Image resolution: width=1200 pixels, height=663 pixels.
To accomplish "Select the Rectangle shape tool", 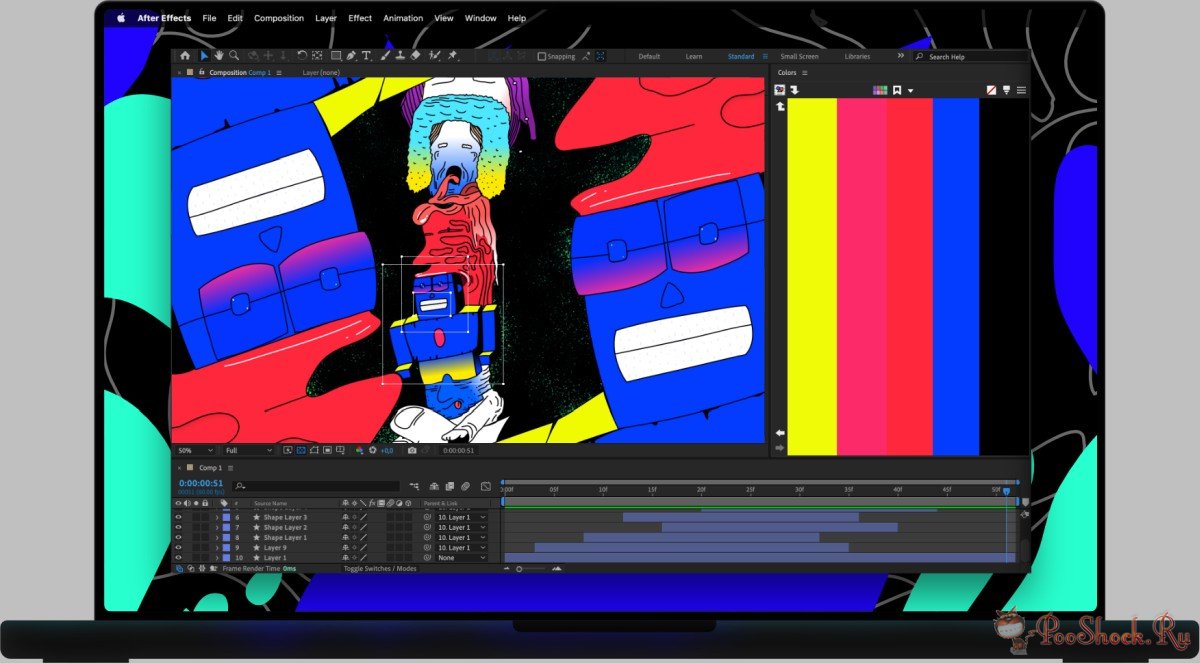I will tap(336, 56).
